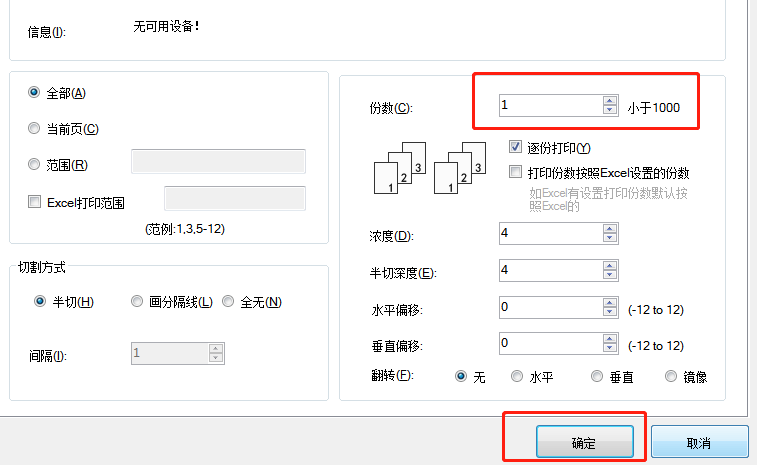Set flip option to 水平

517,377
